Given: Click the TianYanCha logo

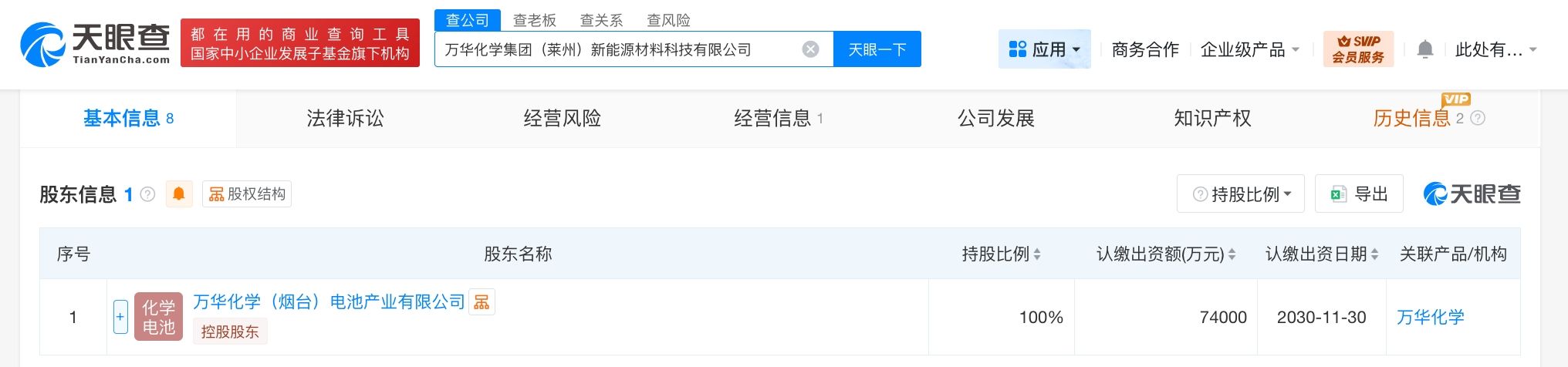Looking at the screenshot, I should [x=95, y=44].
